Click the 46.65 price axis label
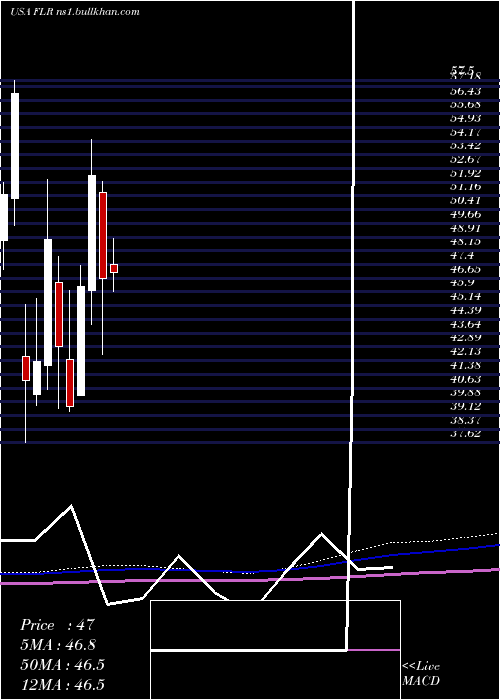Image resolution: width=500 pixels, height=700 pixels. tap(465, 269)
